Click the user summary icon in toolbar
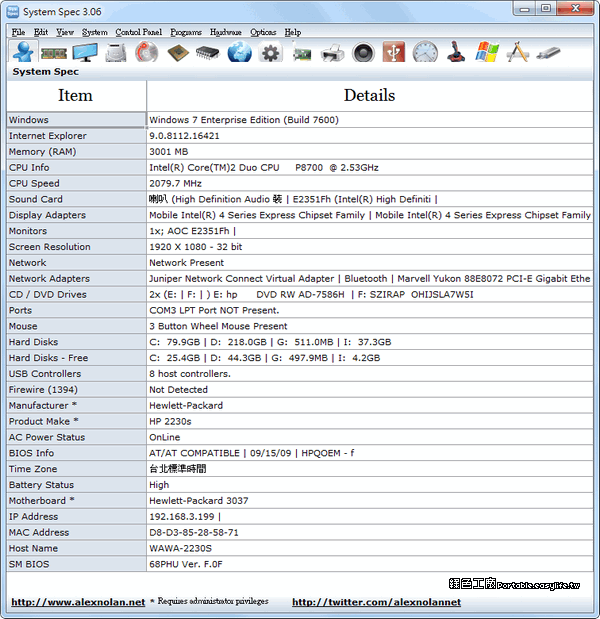This screenshot has height=619, width=600. tap(23, 52)
